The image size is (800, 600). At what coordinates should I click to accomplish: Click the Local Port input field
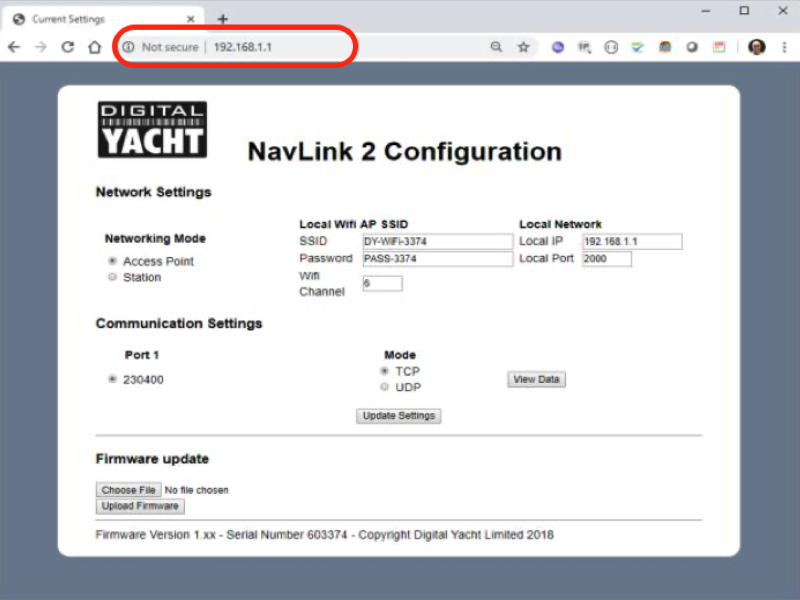(x=607, y=259)
